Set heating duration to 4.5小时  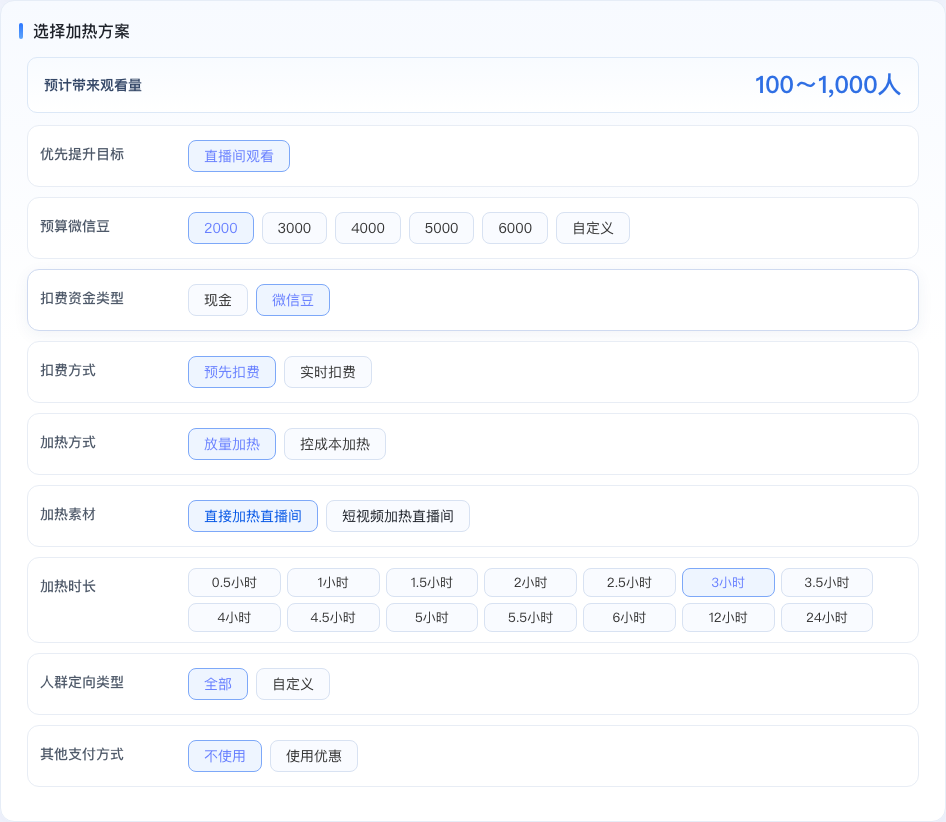[x=333, y=617]
